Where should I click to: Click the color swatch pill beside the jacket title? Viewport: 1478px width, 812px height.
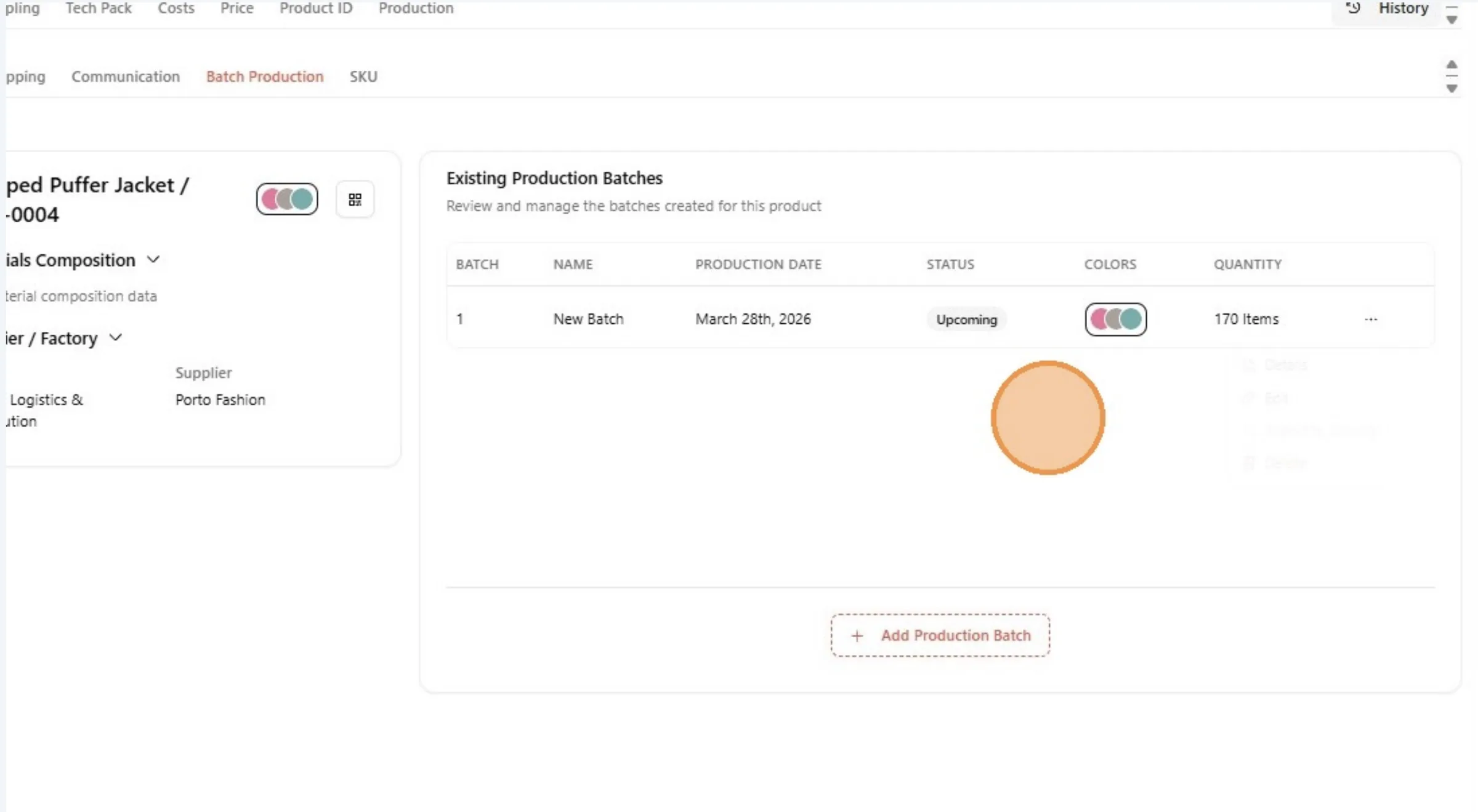(x=287, y=199)
